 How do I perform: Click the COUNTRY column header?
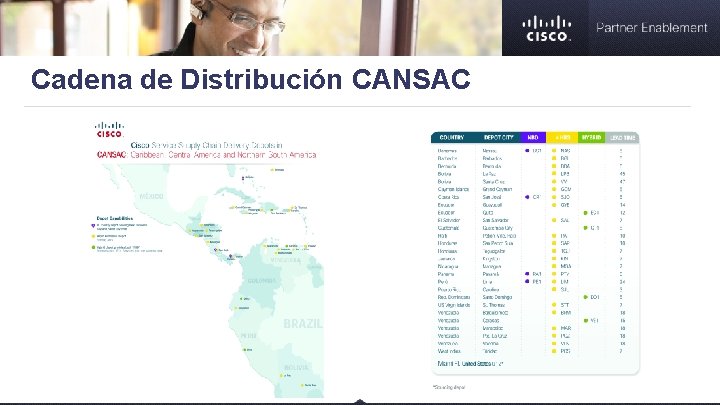point(452,138)
